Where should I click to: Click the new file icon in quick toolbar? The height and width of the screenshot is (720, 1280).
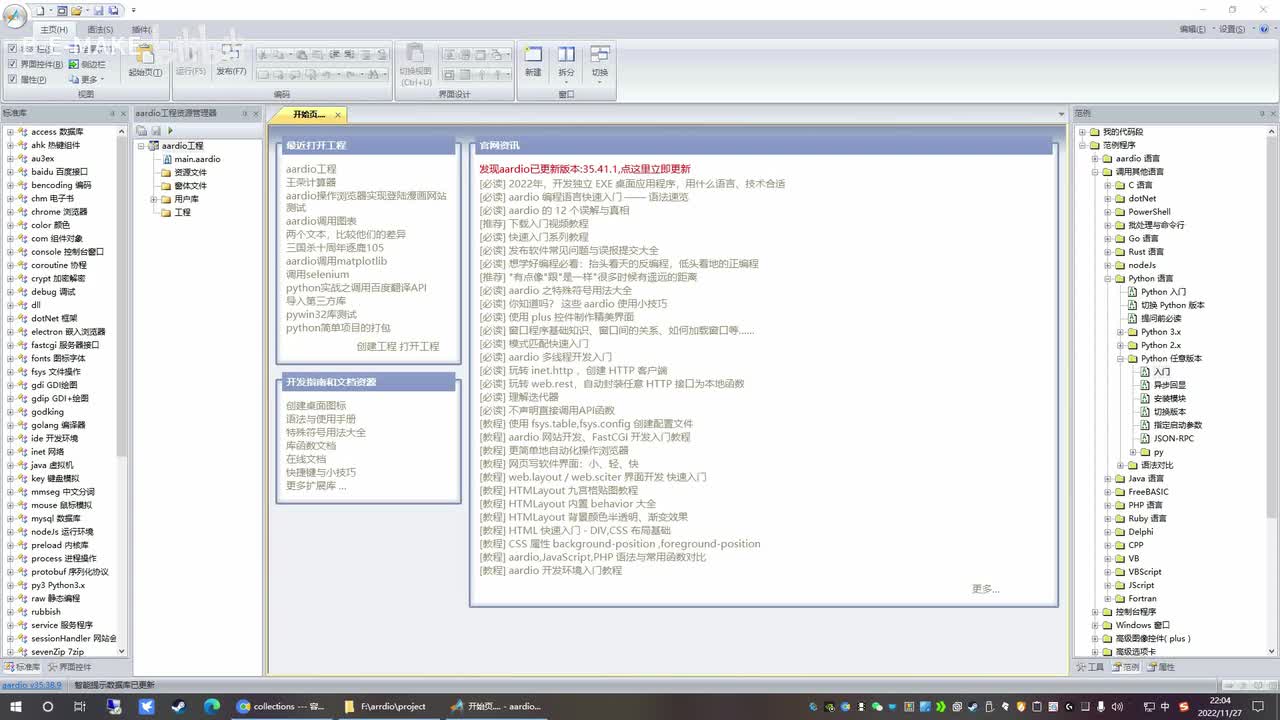click(x=41, y=10)
